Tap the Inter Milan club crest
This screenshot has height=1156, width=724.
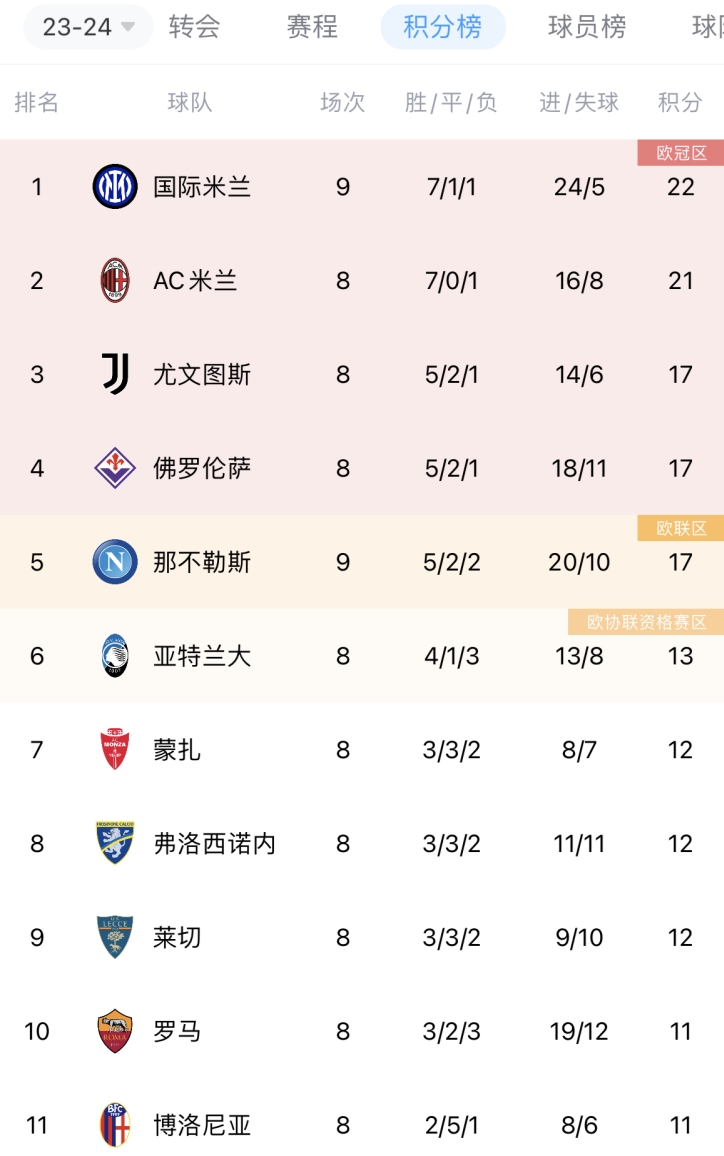coord(115,187)
